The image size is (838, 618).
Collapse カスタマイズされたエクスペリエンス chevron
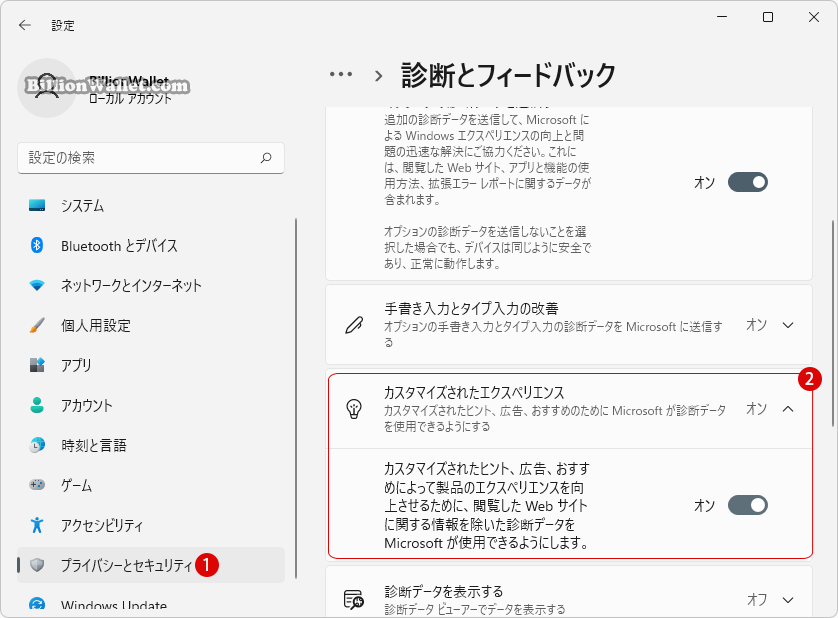click(x=788, y=409)
